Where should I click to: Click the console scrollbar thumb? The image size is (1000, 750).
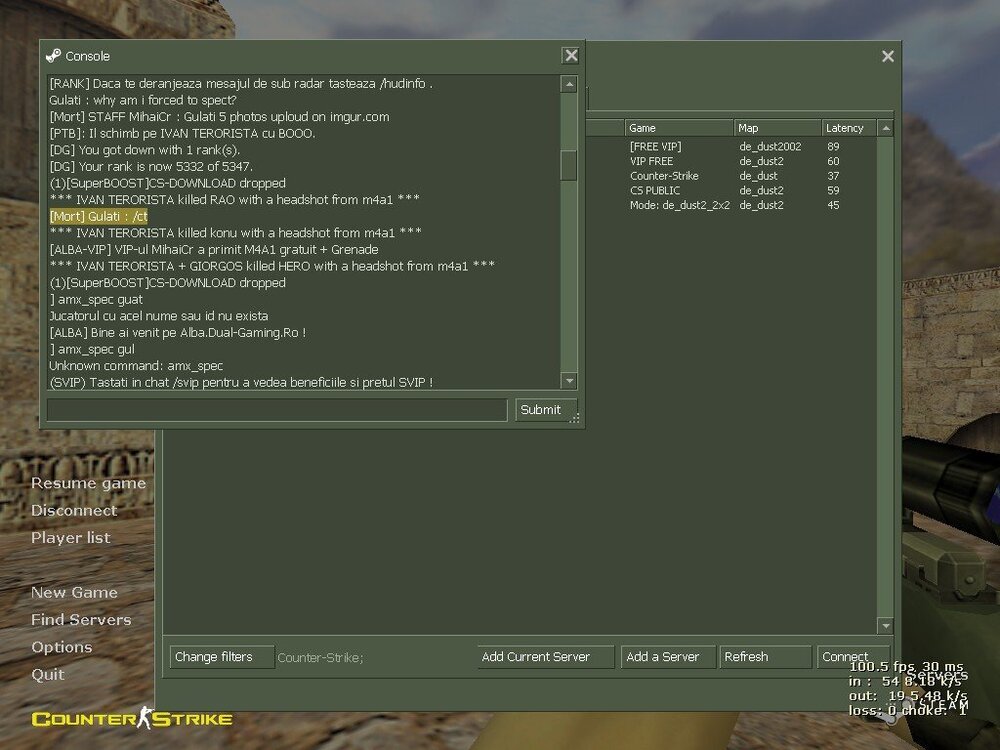(569, 164)
